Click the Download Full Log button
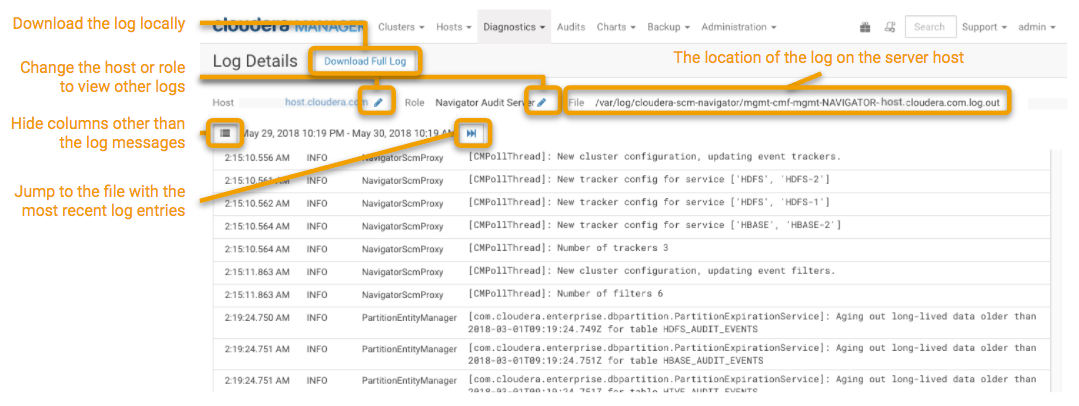The height and width of the screenshot is (406, 1079). pyautogui.click(x=364, y=62)
